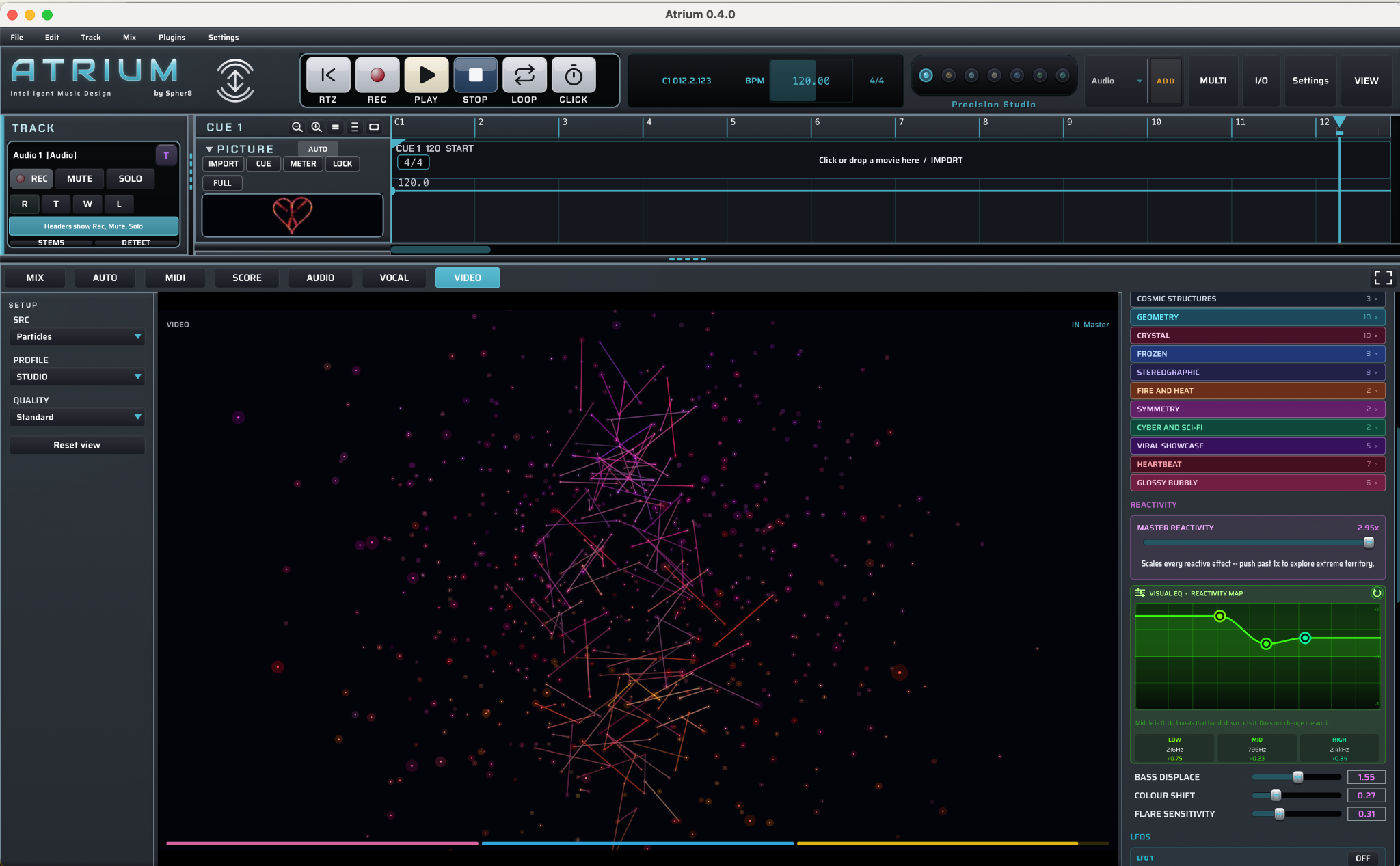Viewport: 1400px width, 866px height.
Task: Click the single lane view icon
Action: (374, 127)
